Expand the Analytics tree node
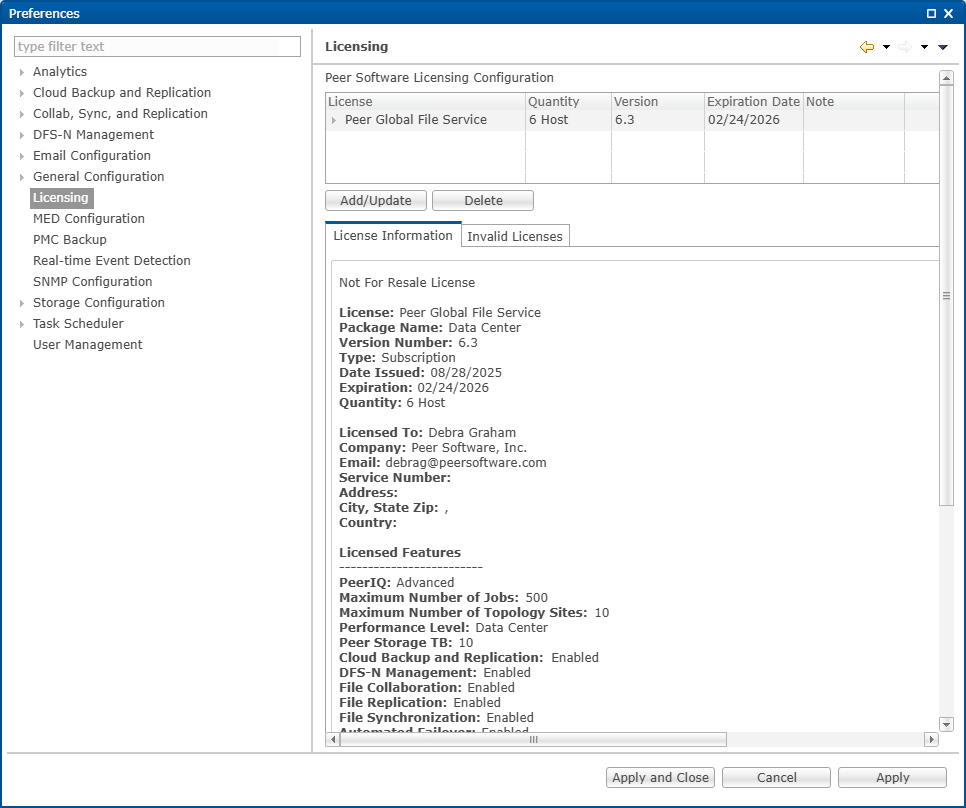 click(x=22, y=72)
